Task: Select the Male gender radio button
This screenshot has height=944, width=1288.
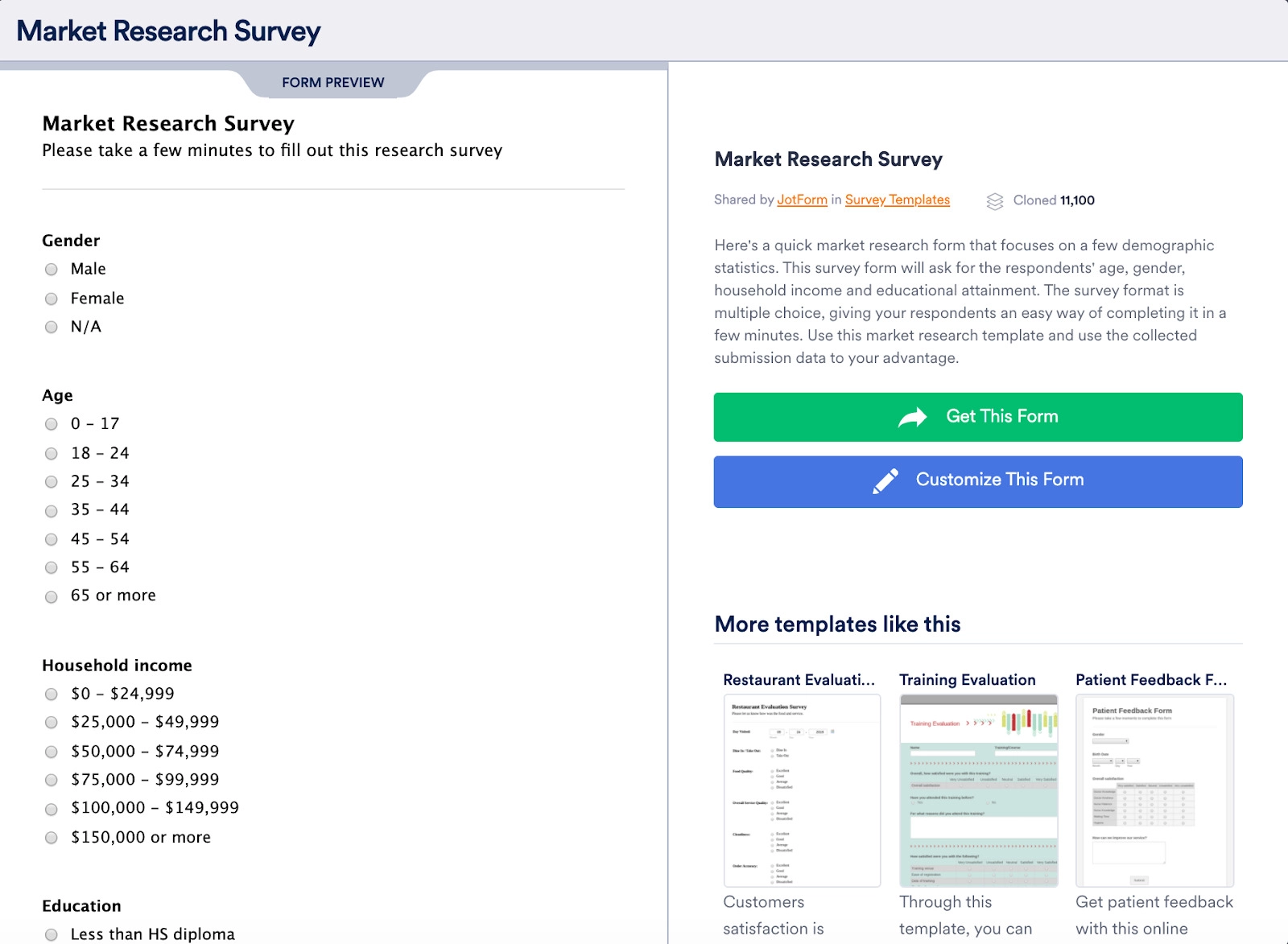Action: tap(52, 270)
